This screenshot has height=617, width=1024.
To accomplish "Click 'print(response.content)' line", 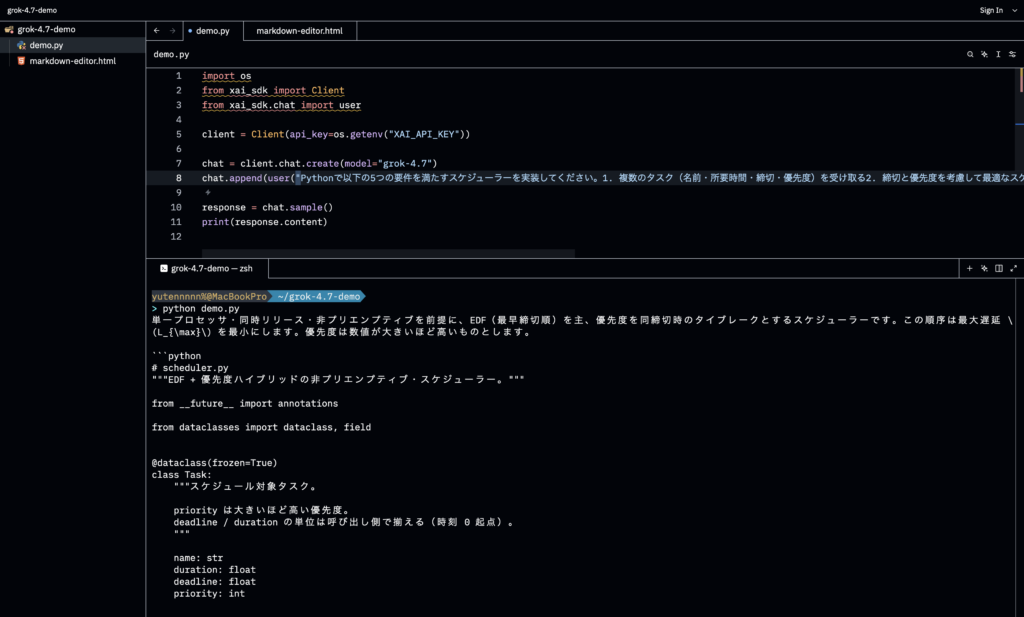I will coord(264,222).
